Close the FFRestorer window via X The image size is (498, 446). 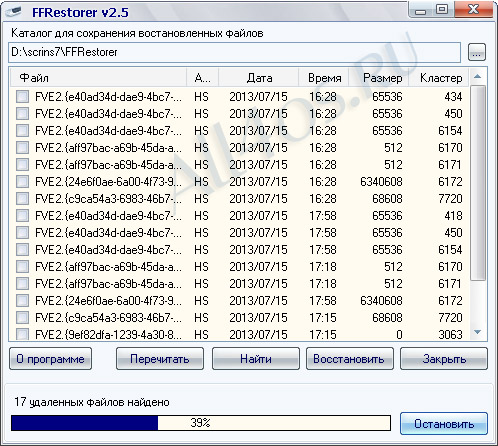473,10
